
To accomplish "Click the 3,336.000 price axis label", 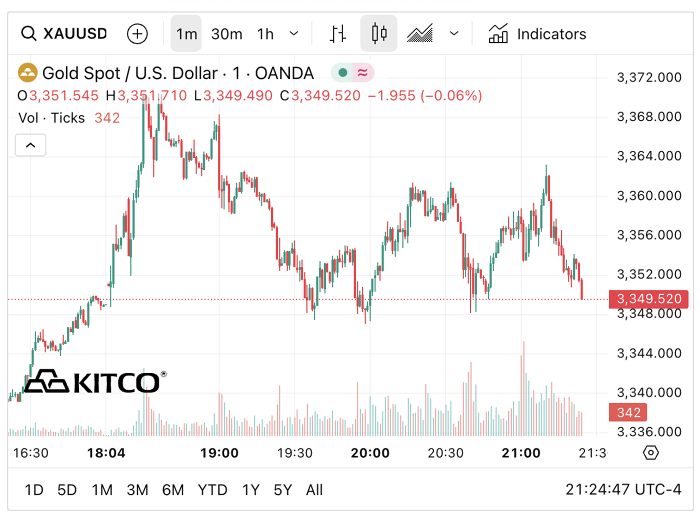I will tap(649, 431).
